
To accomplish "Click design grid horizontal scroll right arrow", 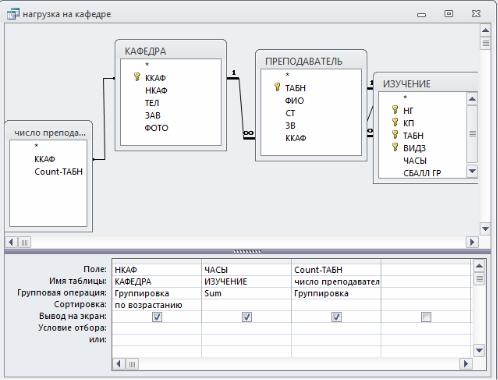I will pos(466,363).
